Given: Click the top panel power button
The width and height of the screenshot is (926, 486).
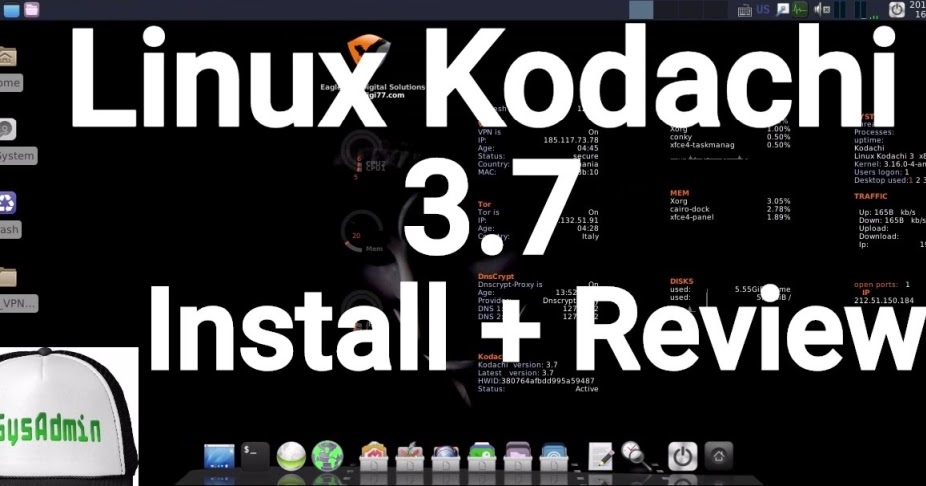Looking at the screenshot, I should [896, 9].
